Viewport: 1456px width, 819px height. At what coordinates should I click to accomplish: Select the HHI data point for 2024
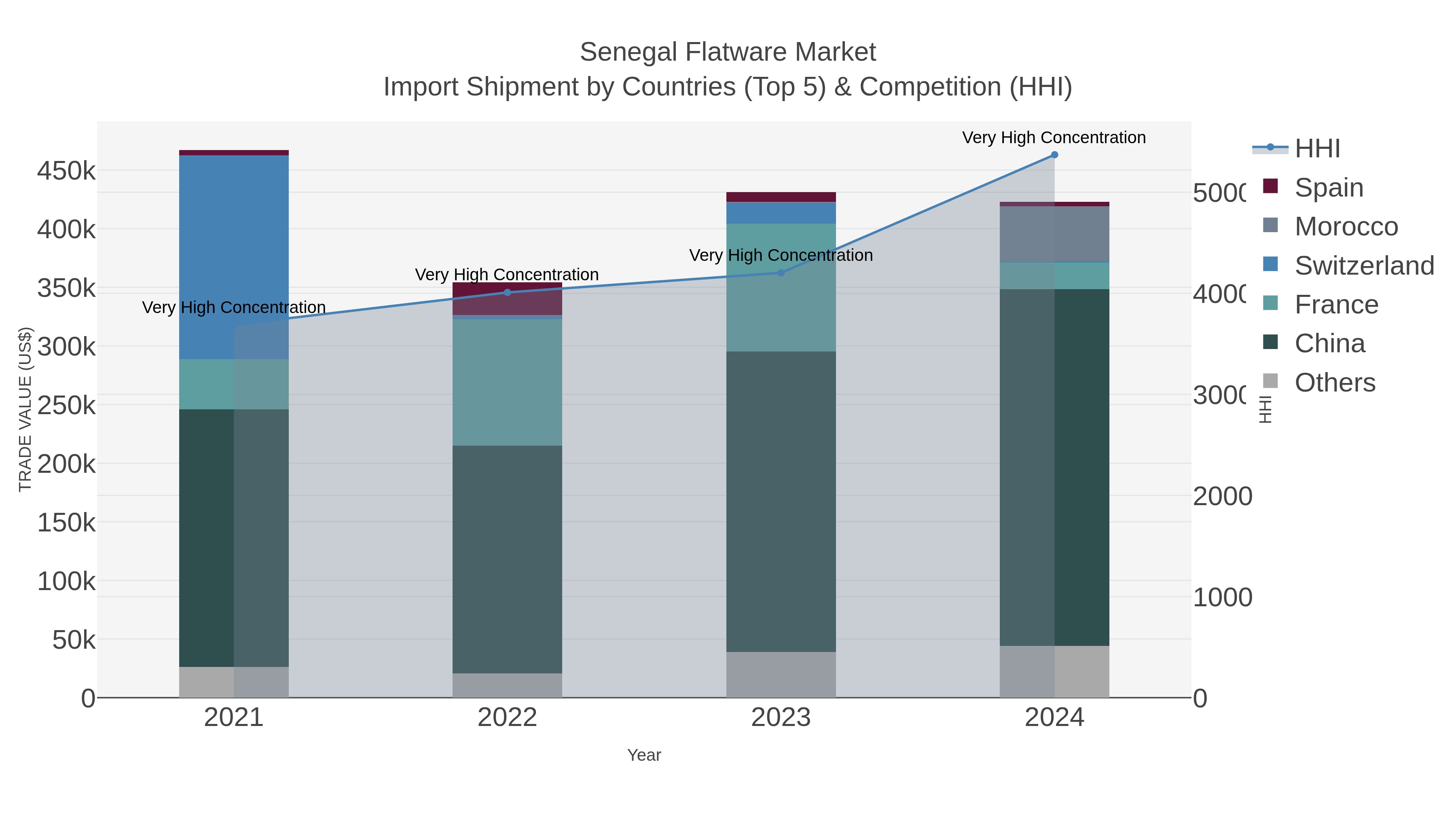[1054, 154]
